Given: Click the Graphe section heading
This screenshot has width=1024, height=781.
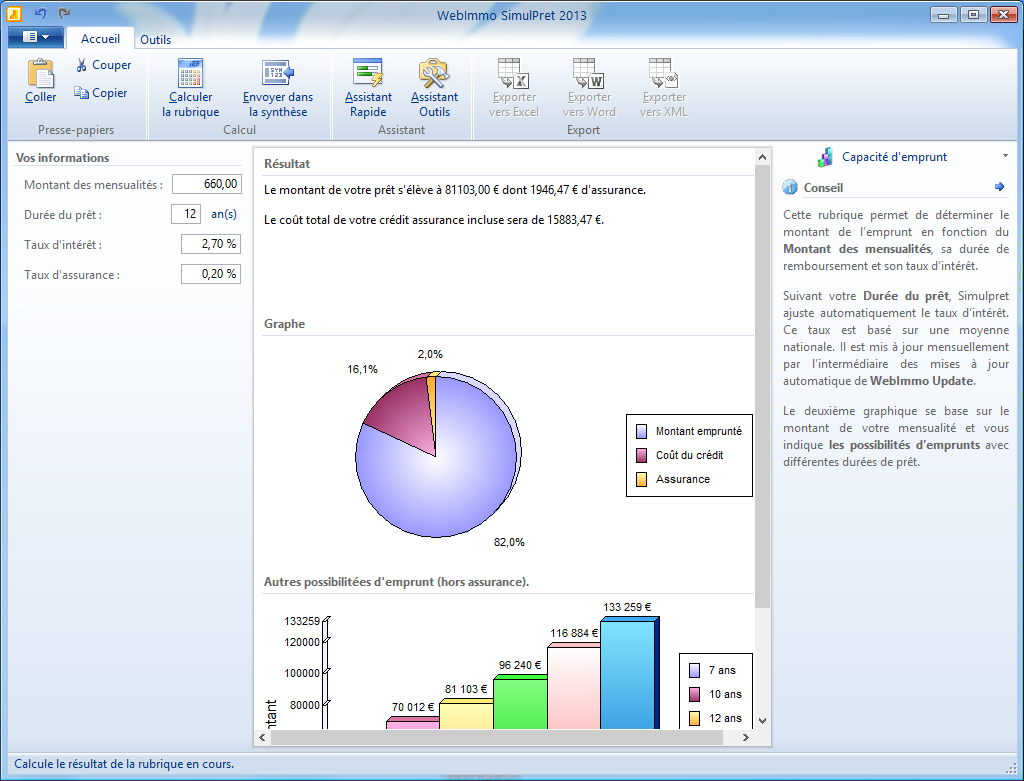Looking at the screenshot, I should coord(284,324).
